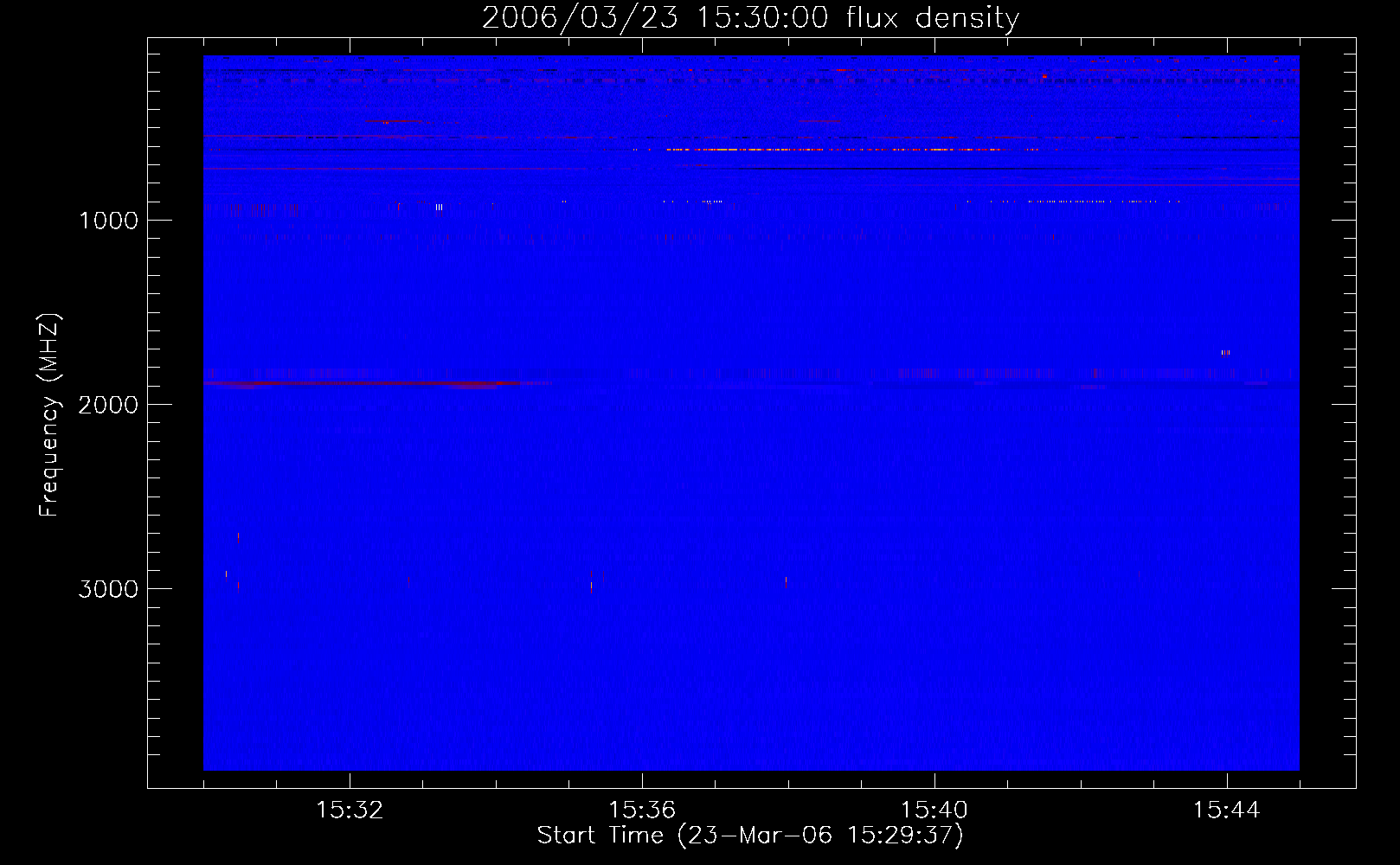
Task: Click the small bright spot near 15:44 around 1700 MHz
Action: tap(1225, 353)
